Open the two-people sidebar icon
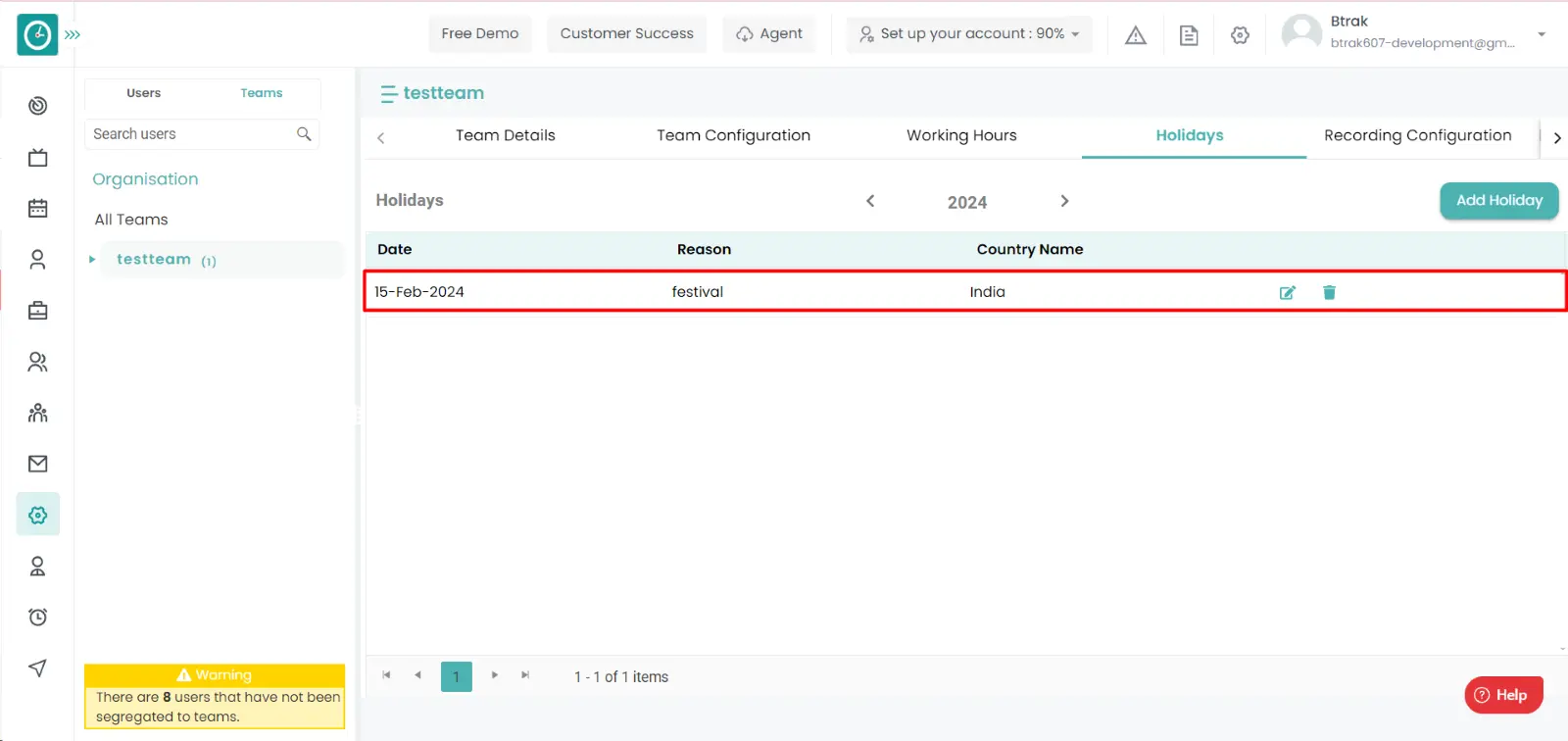The width and height of the screenshot is (1568, 741). click(38, 362)
